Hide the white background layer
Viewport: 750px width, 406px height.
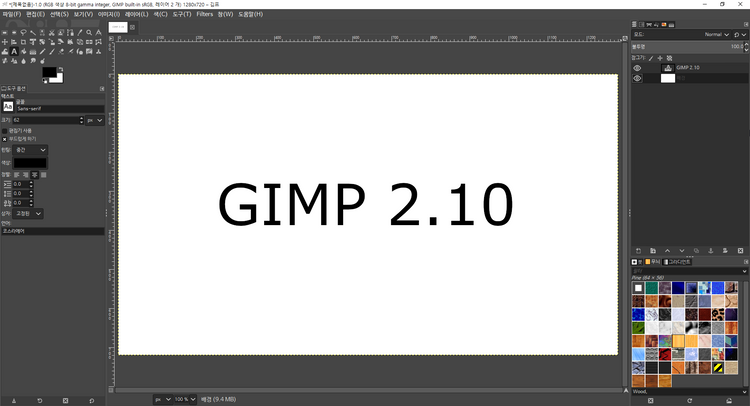(x=637, y=78)
